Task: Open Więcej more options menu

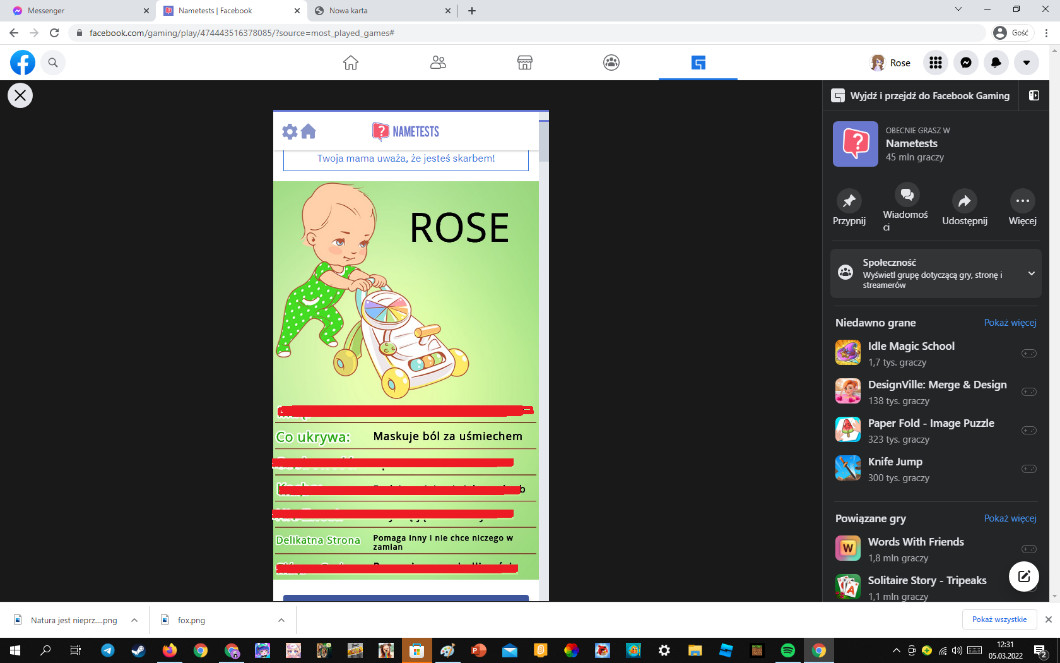Action: pyautogui.click(x=1022, y=200)
